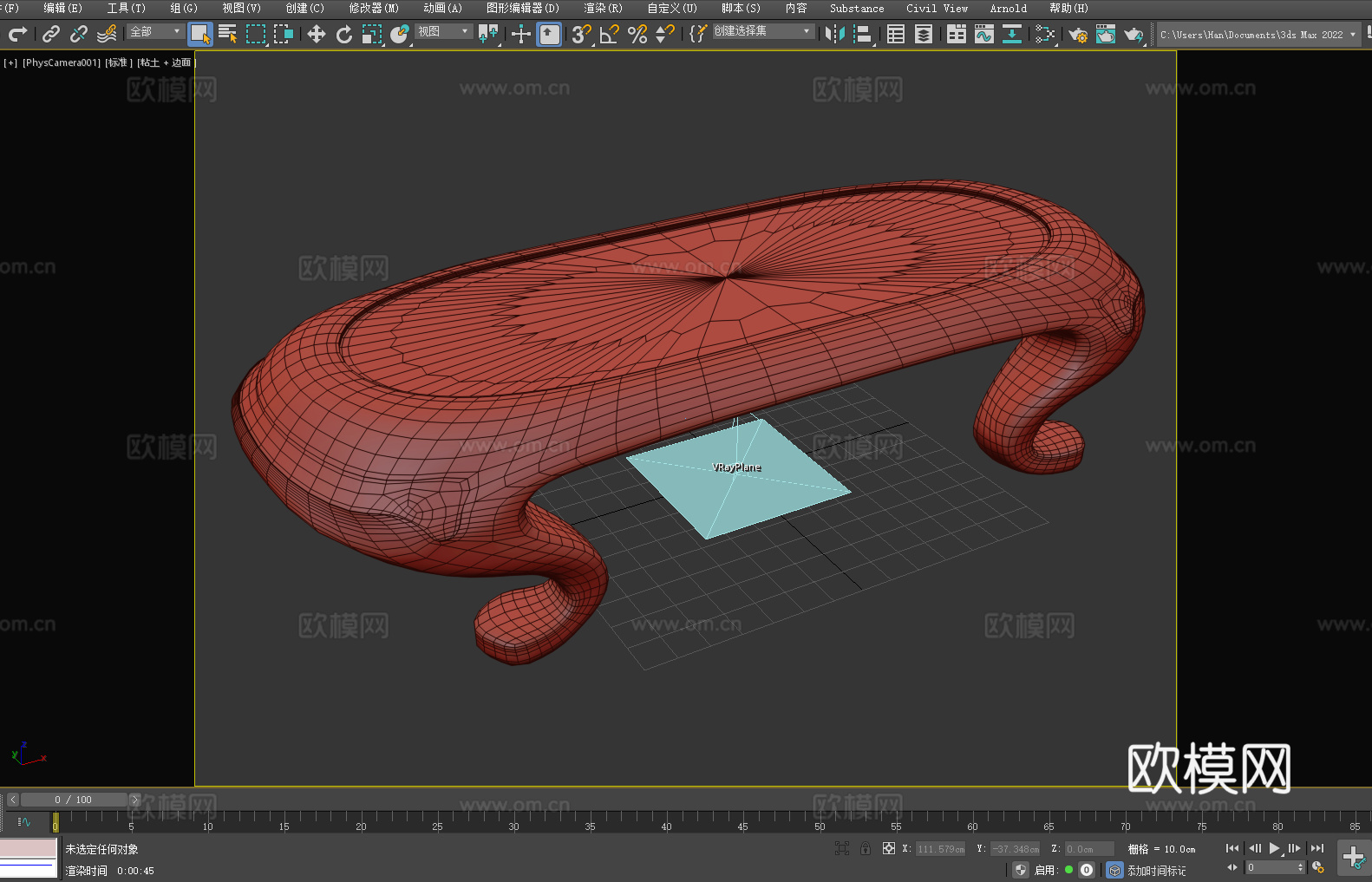
Task: Open the Civil View menu
Action: 937,8
